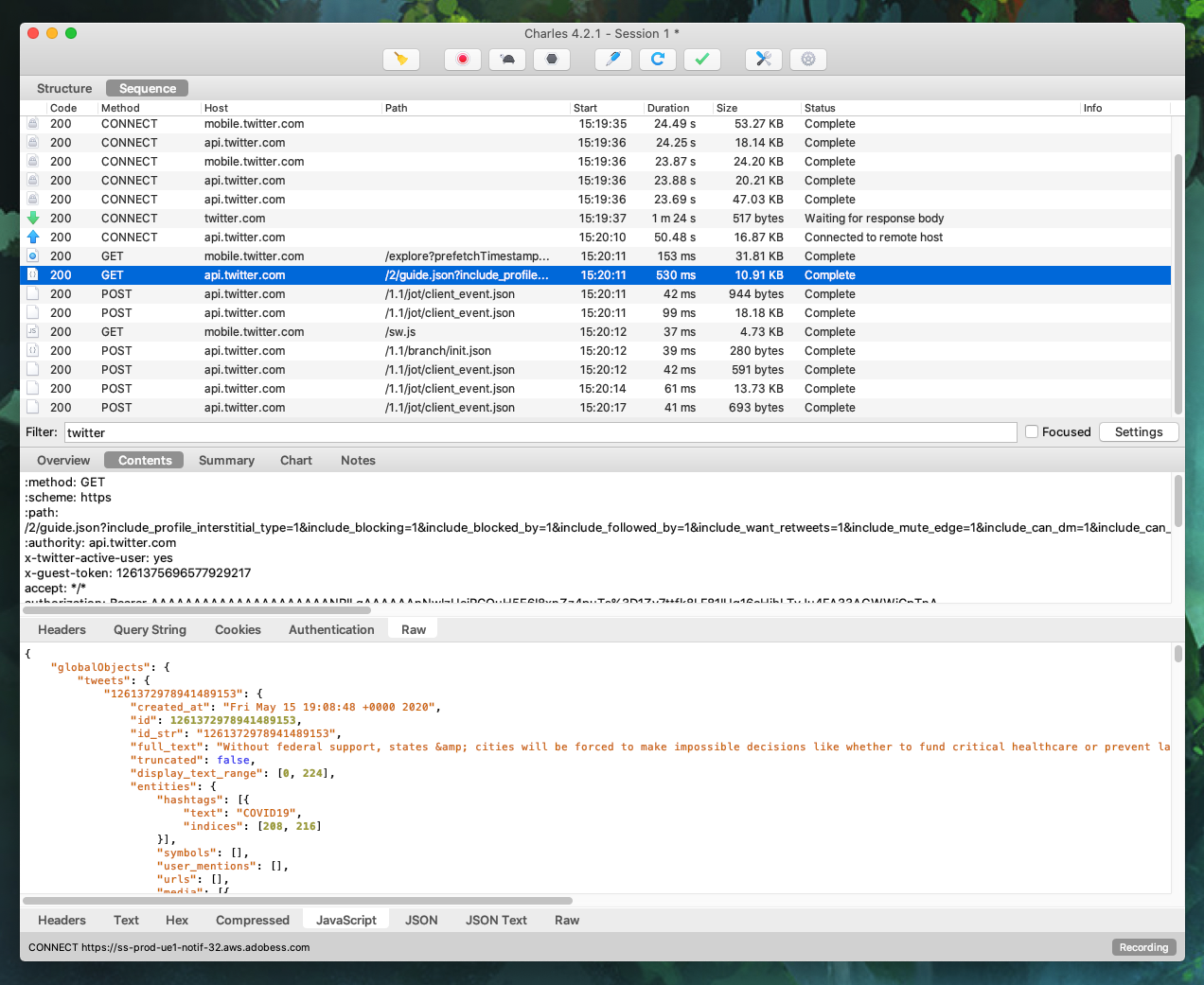This screenshot has height=985, width=1204.
Task: Sort by the Code column header
Action: (x=73, y=108)
